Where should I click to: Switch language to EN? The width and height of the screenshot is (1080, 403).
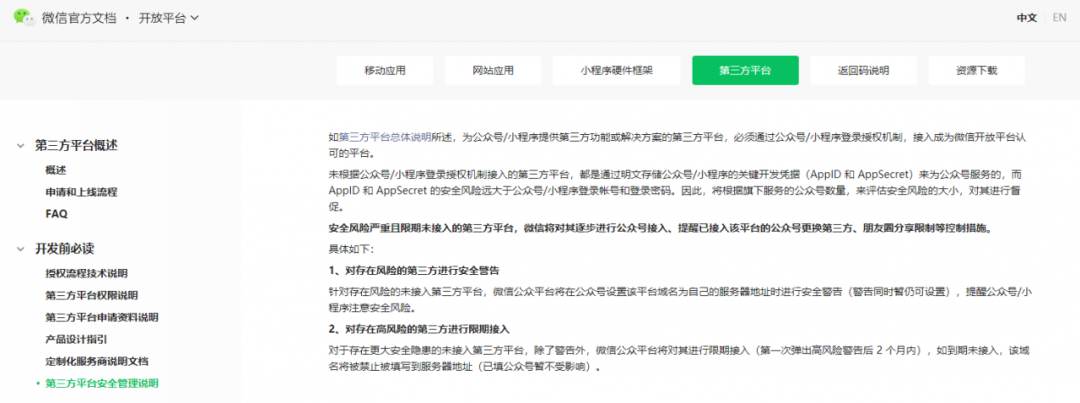pos(1059,18)
